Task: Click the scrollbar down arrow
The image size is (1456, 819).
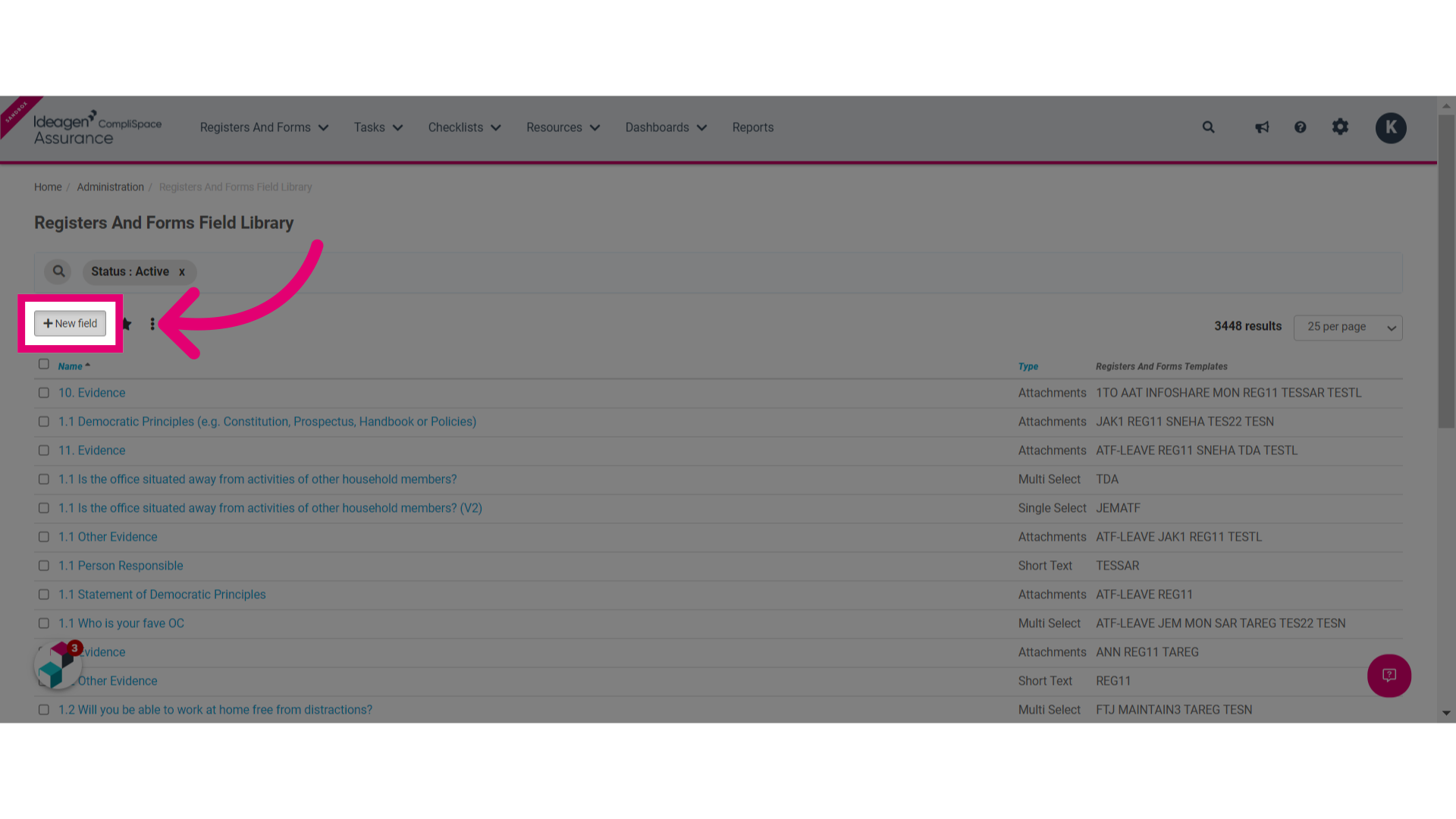Action: (1446, 713)
